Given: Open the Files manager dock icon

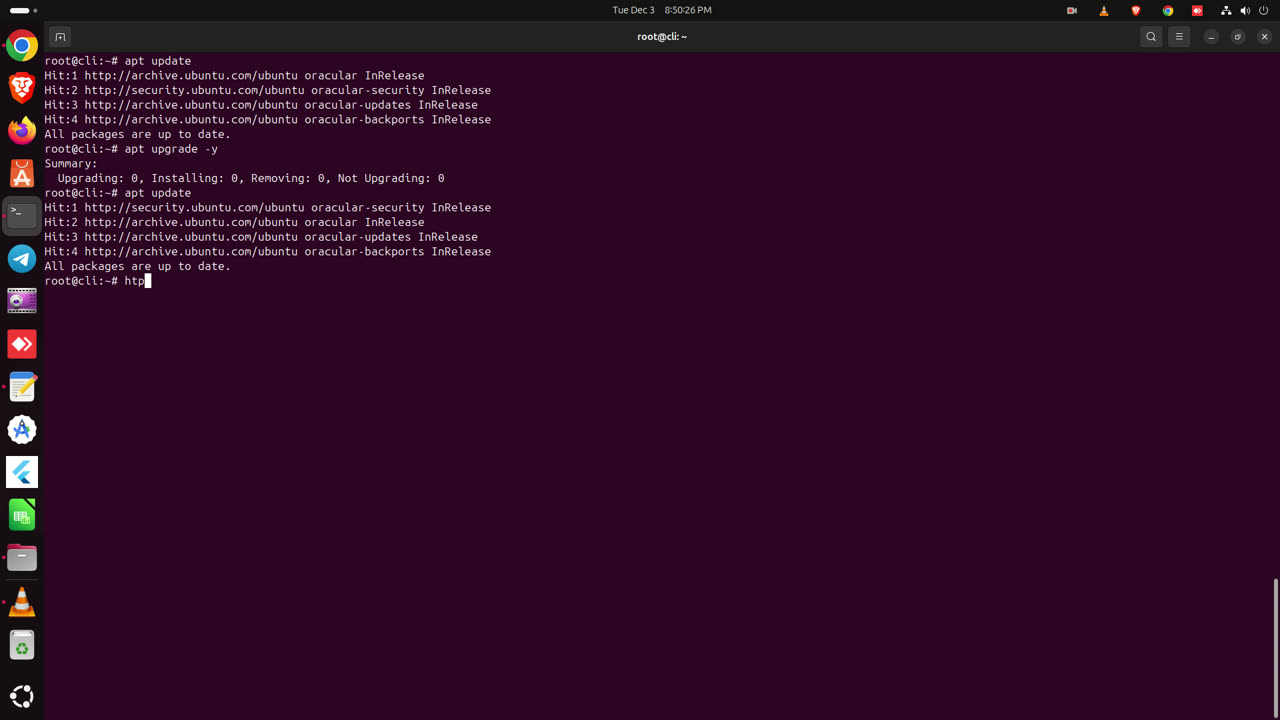Looking at the screenshot, I should tap(22, 557).
